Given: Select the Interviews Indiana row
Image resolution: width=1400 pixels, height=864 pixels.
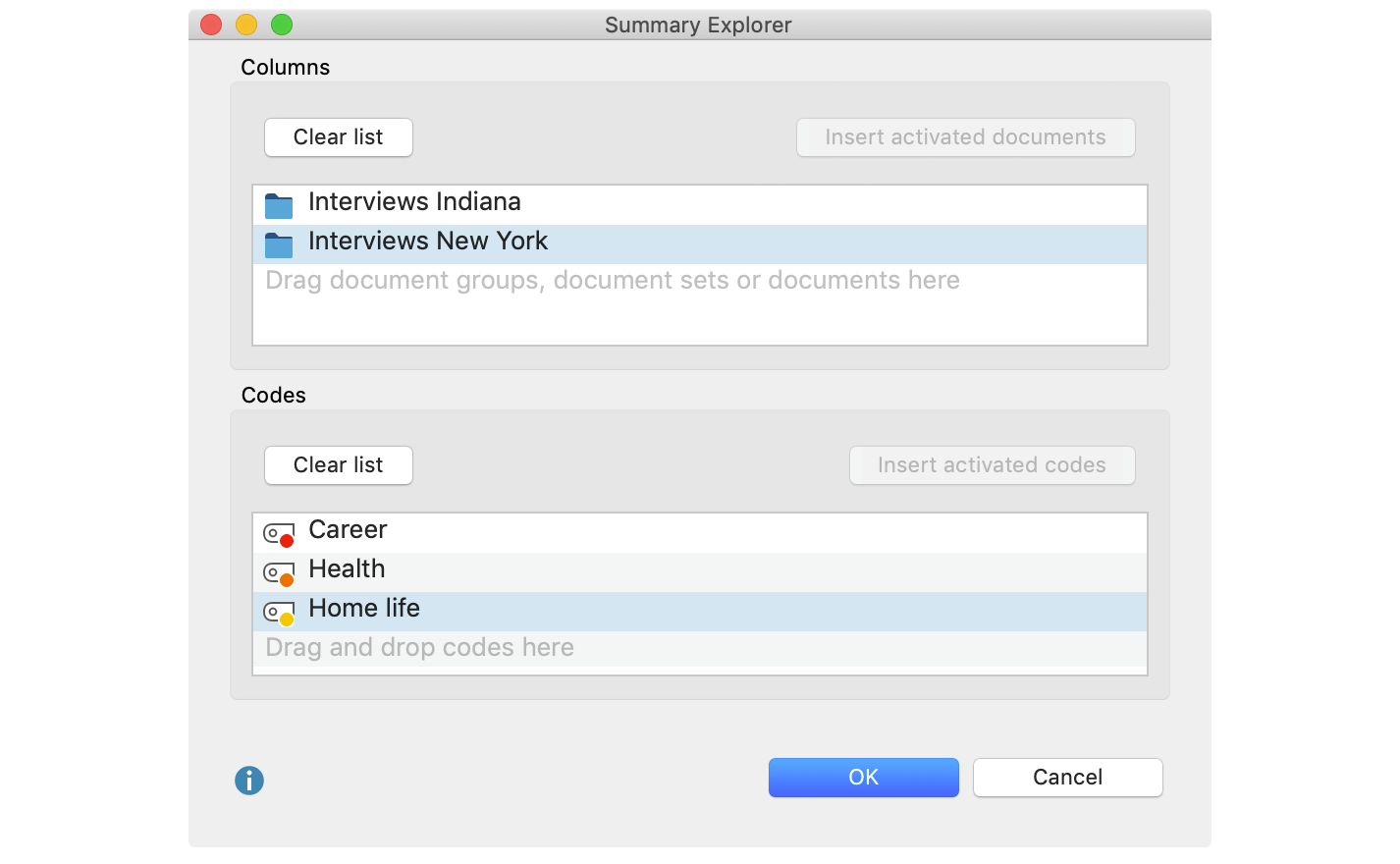Looking at the screenshot, I should [x=700, y=205].
